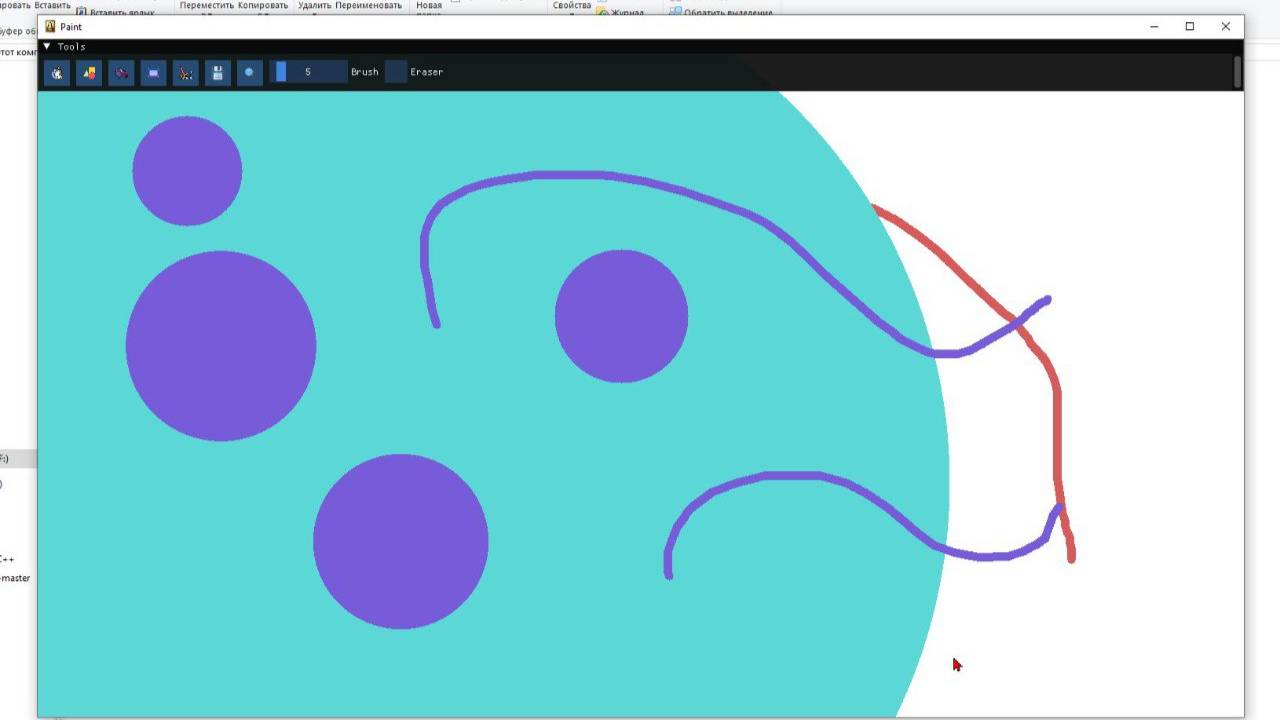Click Новая folder button in Explorer behind
The height and width of the screenshot is (720, 1280).
(x=429, y=5)
